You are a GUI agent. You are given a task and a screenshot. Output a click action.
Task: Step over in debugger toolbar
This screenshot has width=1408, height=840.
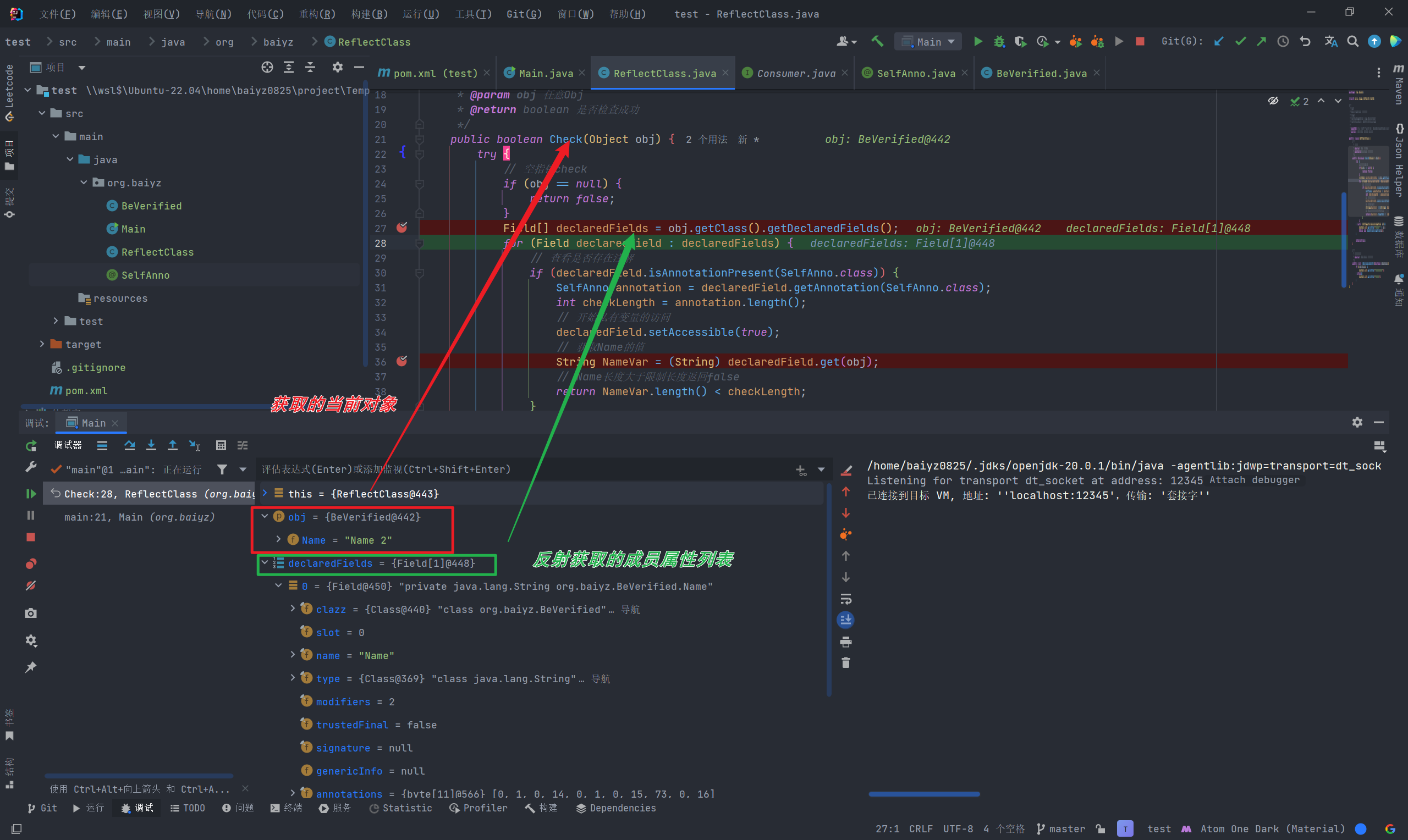130,445
